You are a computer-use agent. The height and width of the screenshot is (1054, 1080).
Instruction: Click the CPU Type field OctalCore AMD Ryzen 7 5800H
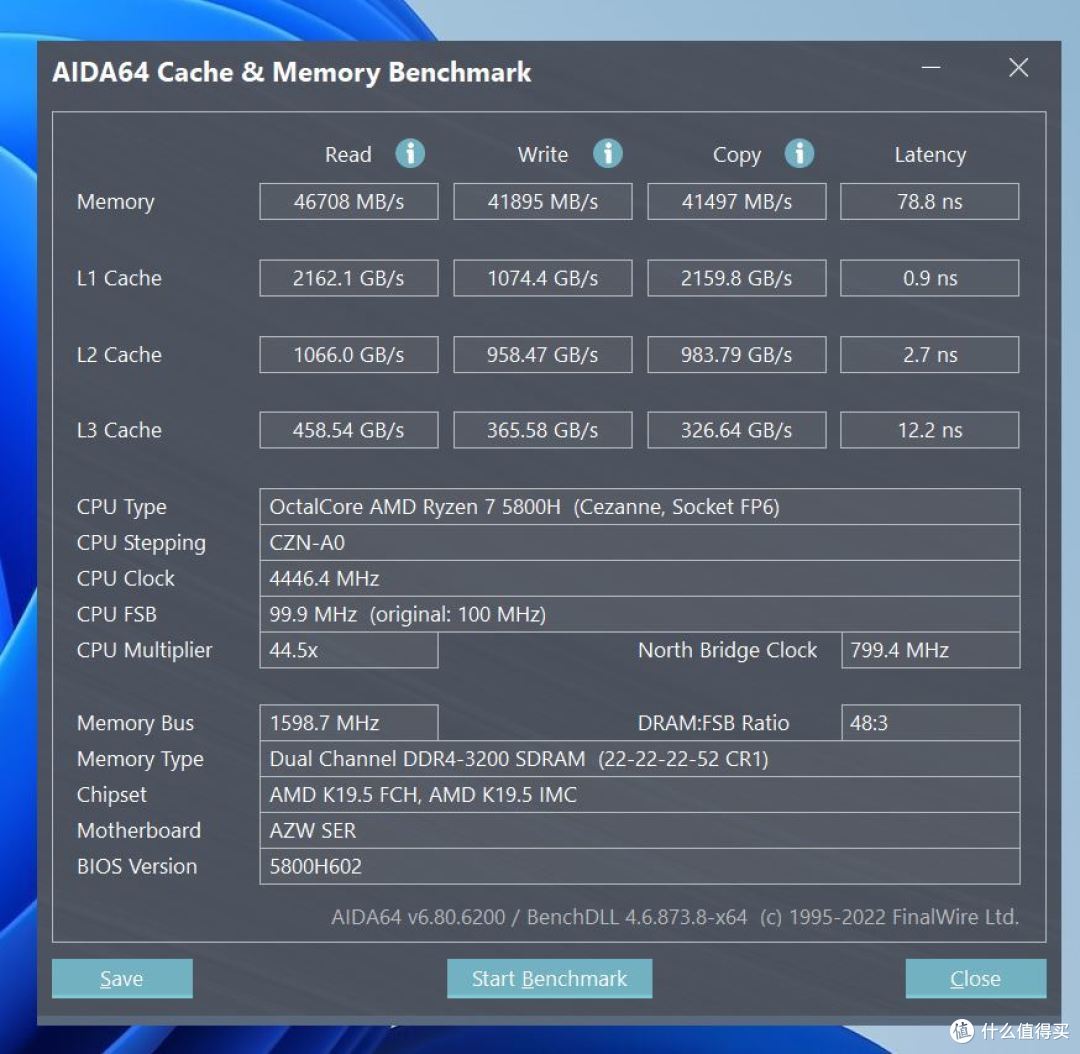coord(640,507)
